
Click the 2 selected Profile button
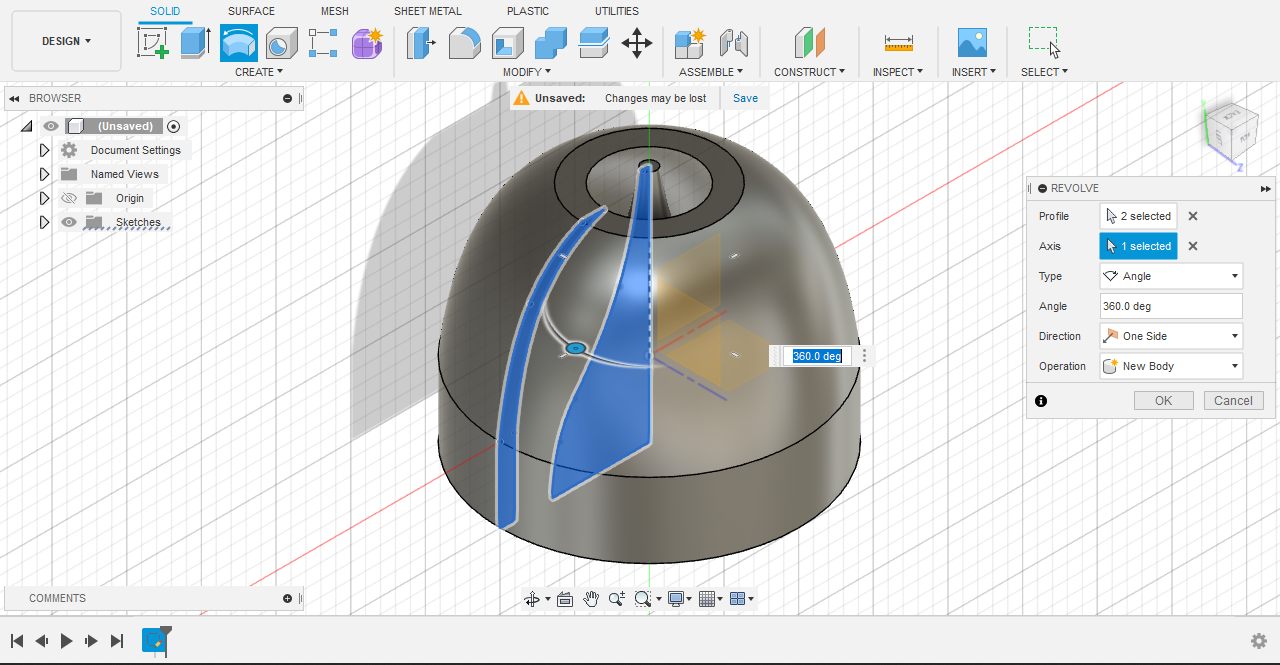pos(1138,216)
